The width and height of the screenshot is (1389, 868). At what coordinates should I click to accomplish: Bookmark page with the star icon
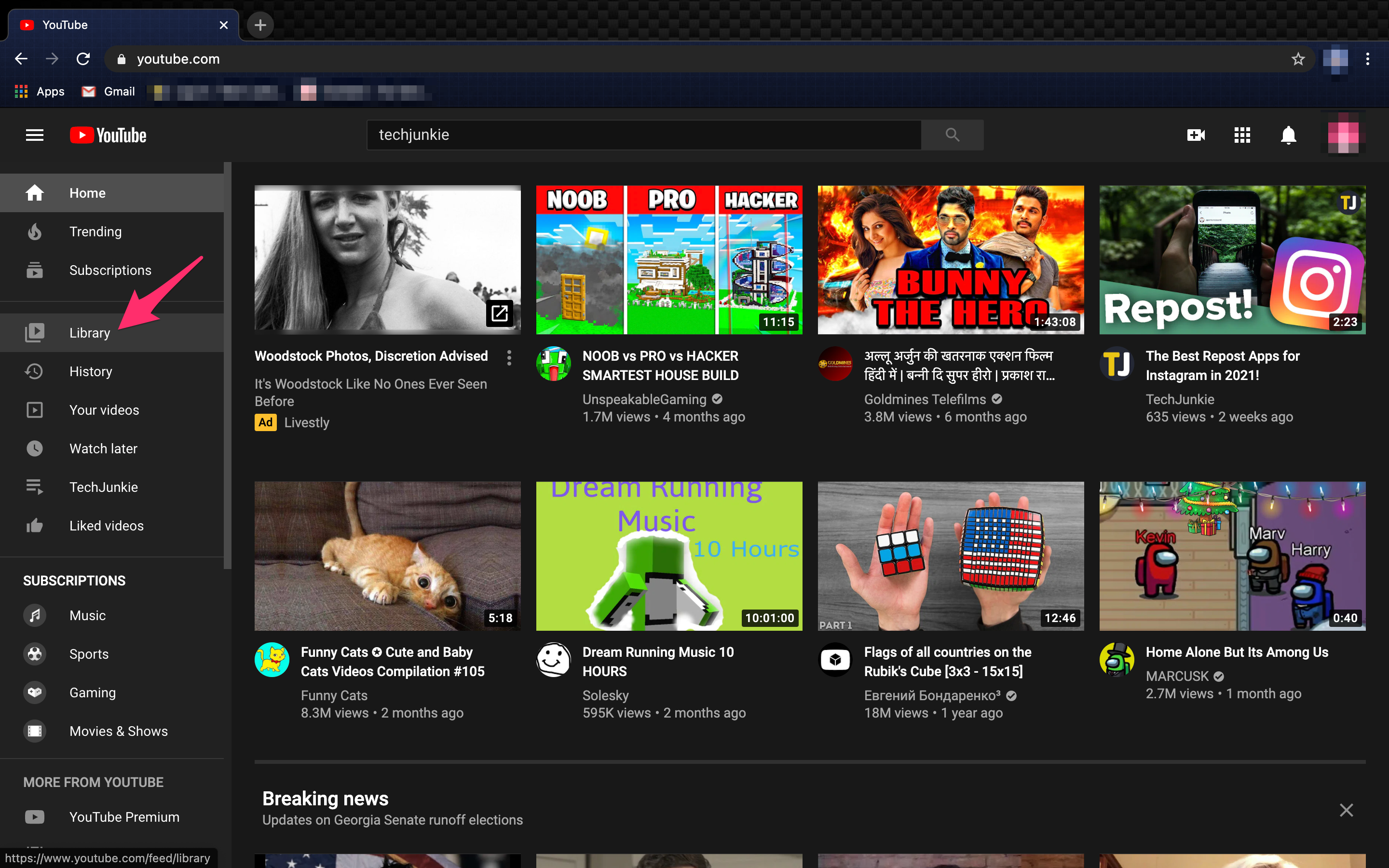[x=1298, y=59]
